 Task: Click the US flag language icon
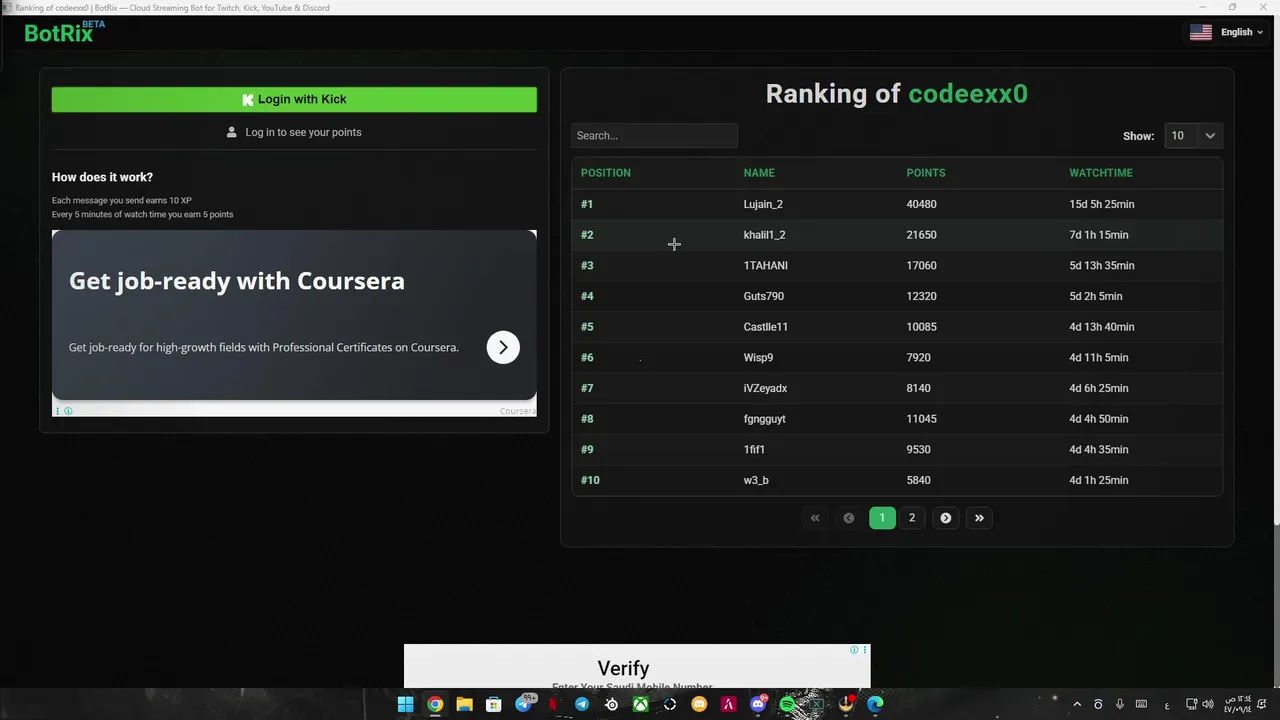1201,32
